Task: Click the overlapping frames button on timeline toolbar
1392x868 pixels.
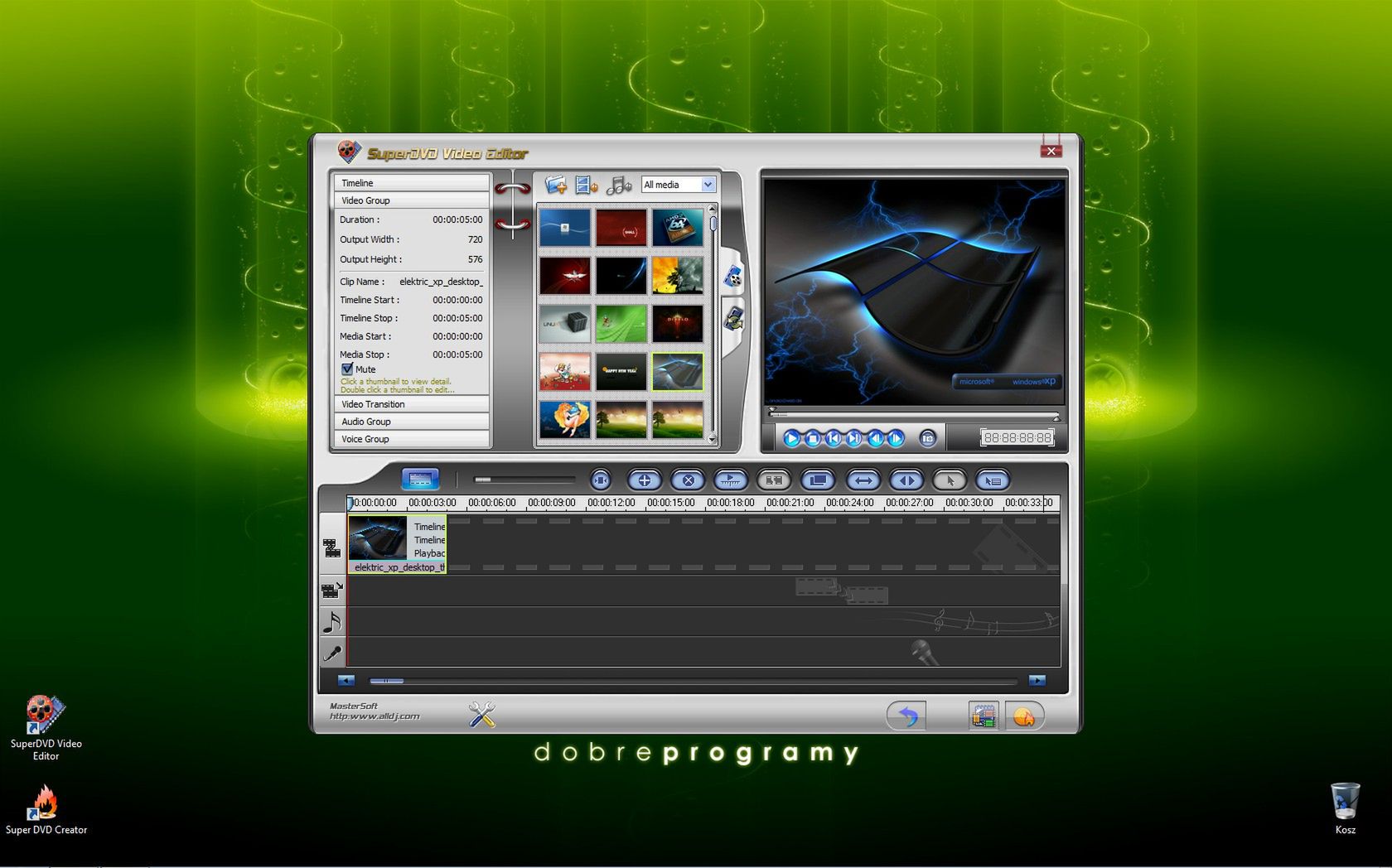Action: [x=818, y=480]
